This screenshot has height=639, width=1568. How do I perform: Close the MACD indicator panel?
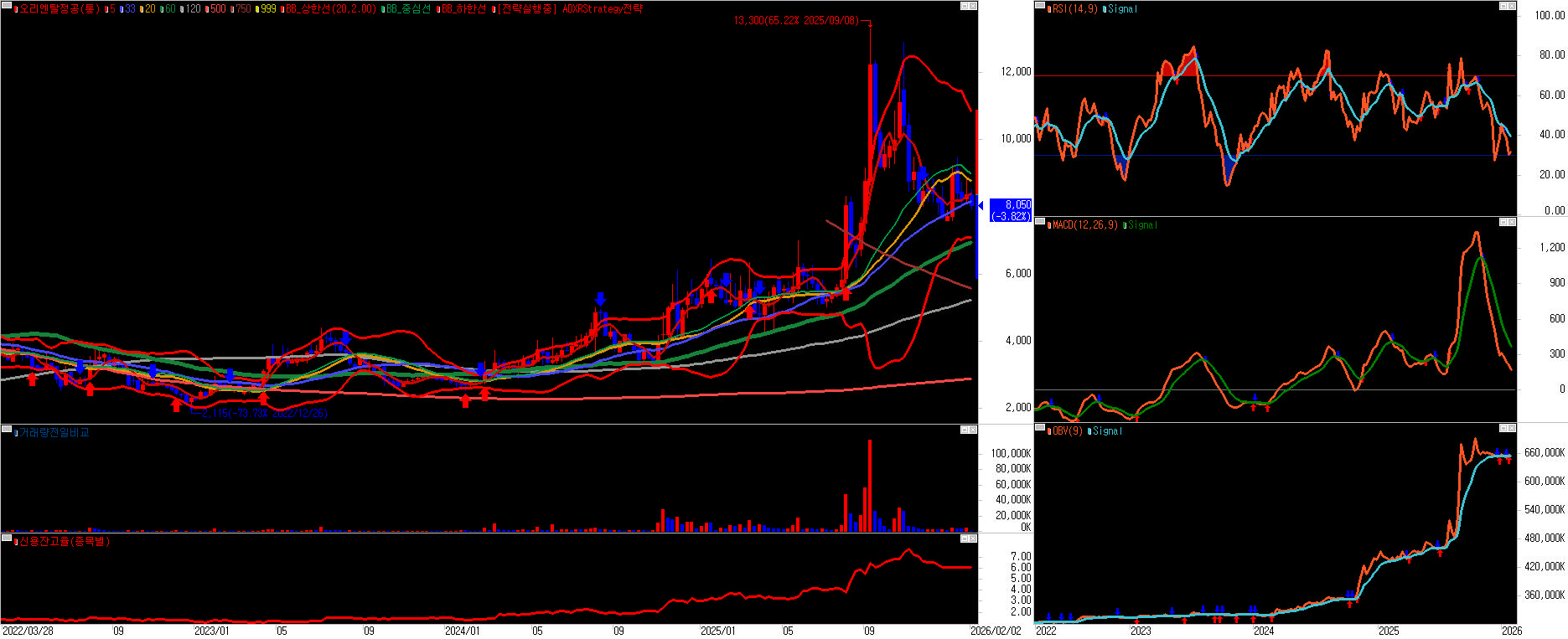point(1511,222)
